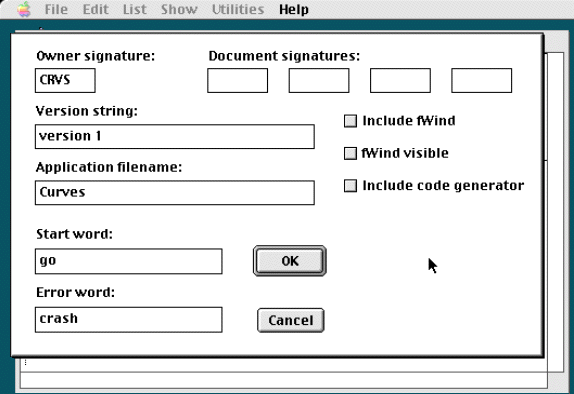Check Include code generator option
Screen dimensions: 574x394
(x=350, y=186)
